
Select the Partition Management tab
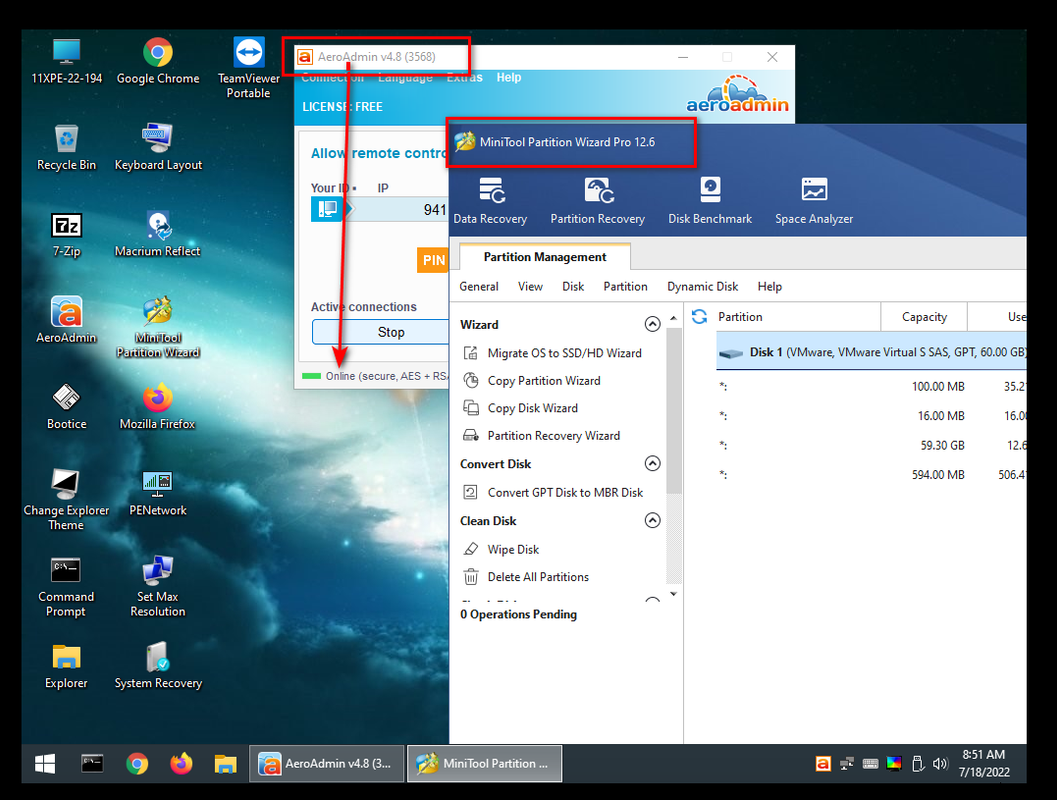pyautogui.click(x=545, y=257)
